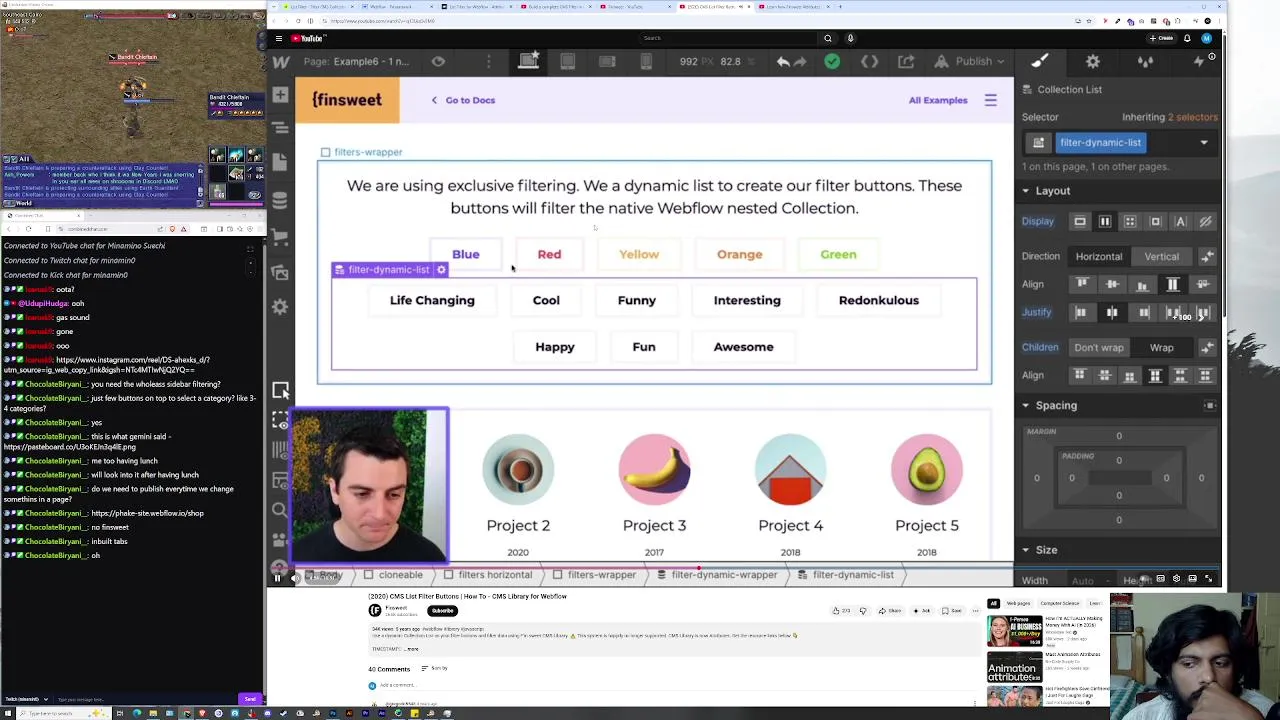Viewport: 1280px width, 720px height.
Task: Set display to grid
Action: tap(1130, 221)
